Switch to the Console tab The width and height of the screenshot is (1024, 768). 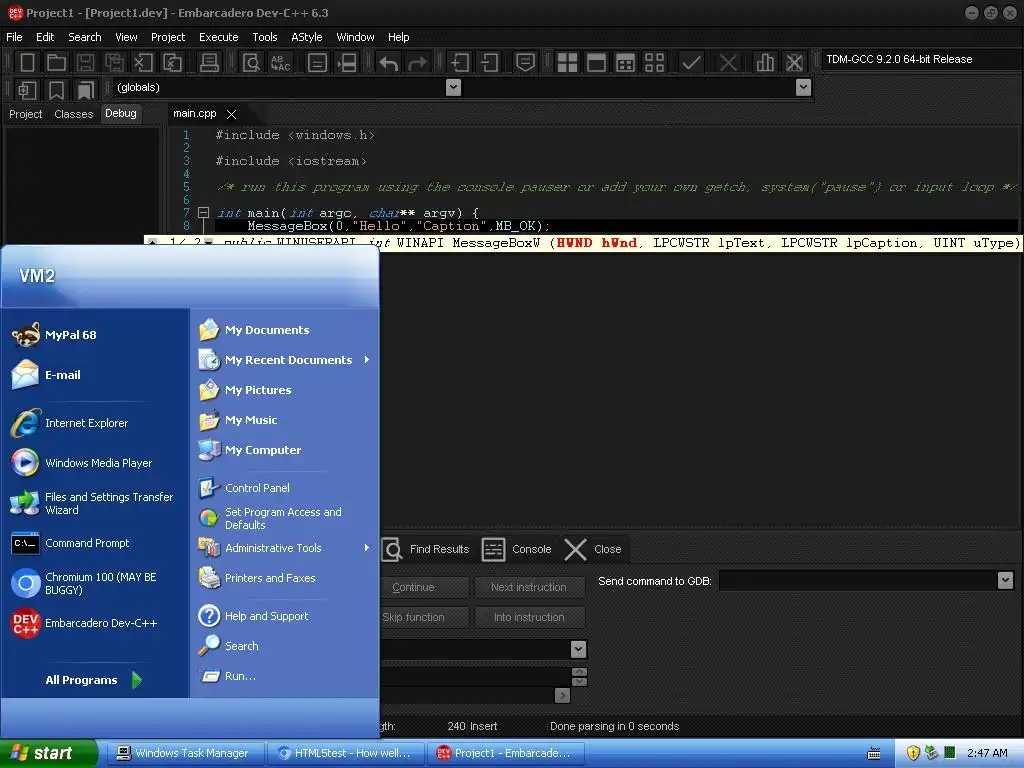[x=517, y=549]
